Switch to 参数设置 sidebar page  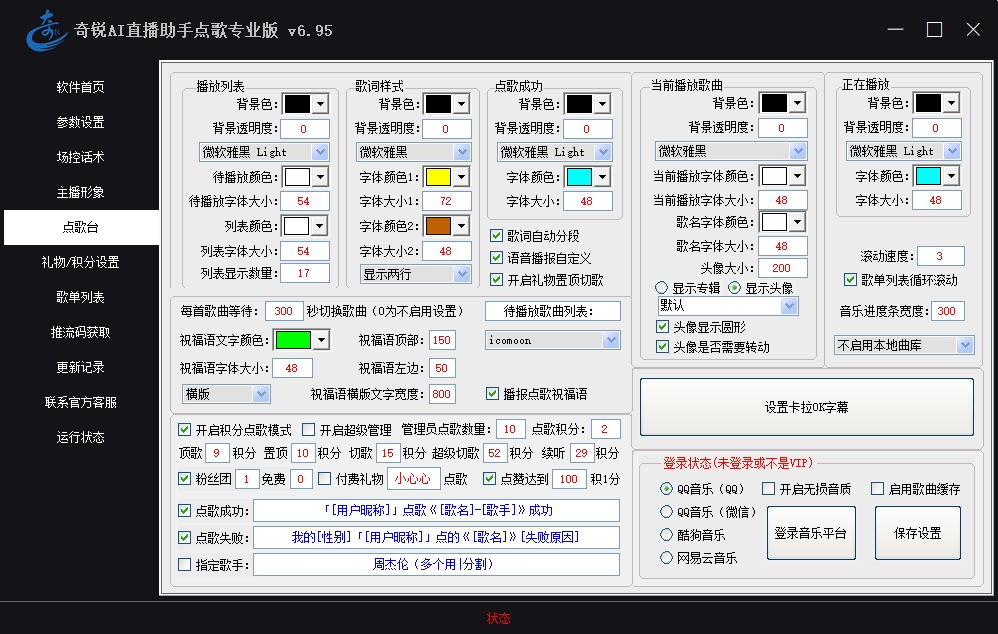pos(80,122)
